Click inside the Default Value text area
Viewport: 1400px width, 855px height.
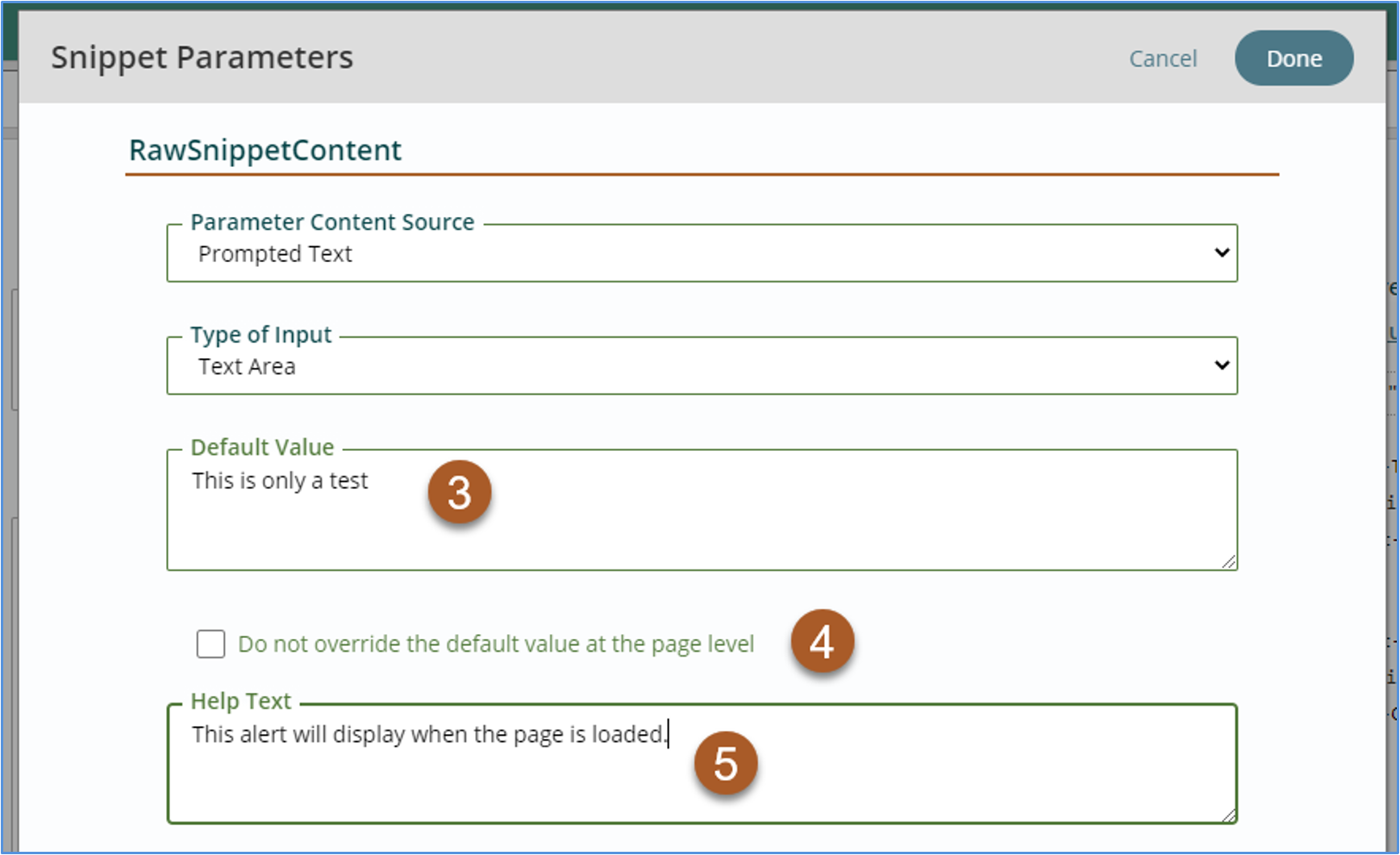pyautogui.click(x=702, y=510)
